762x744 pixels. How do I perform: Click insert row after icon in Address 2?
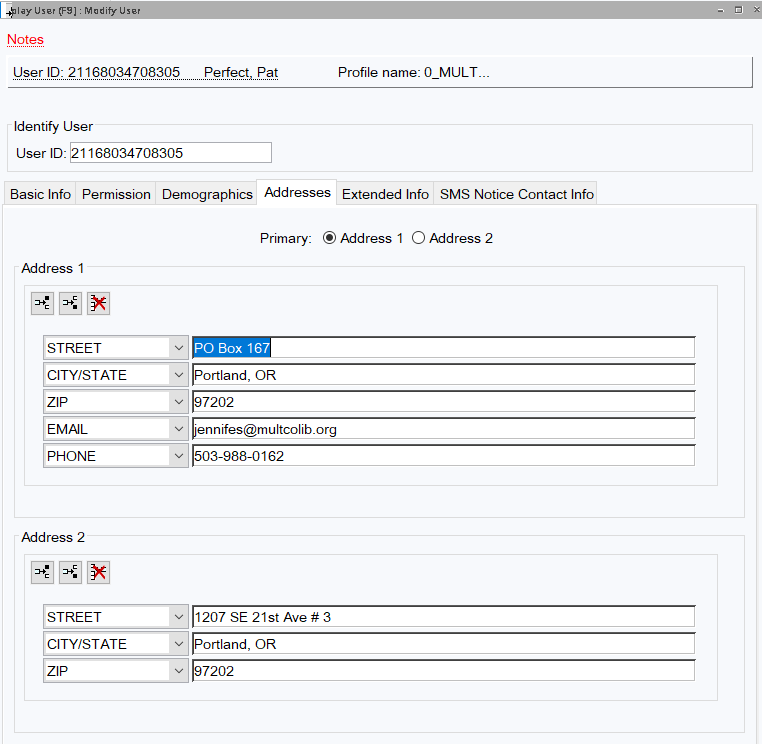click(x=70, y=572)
